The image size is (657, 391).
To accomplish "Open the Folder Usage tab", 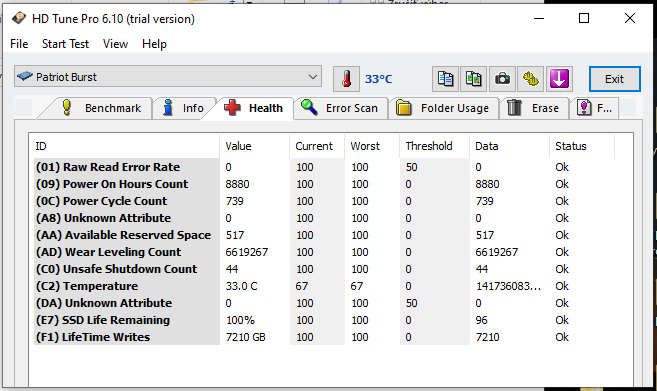I will point(443,108).
